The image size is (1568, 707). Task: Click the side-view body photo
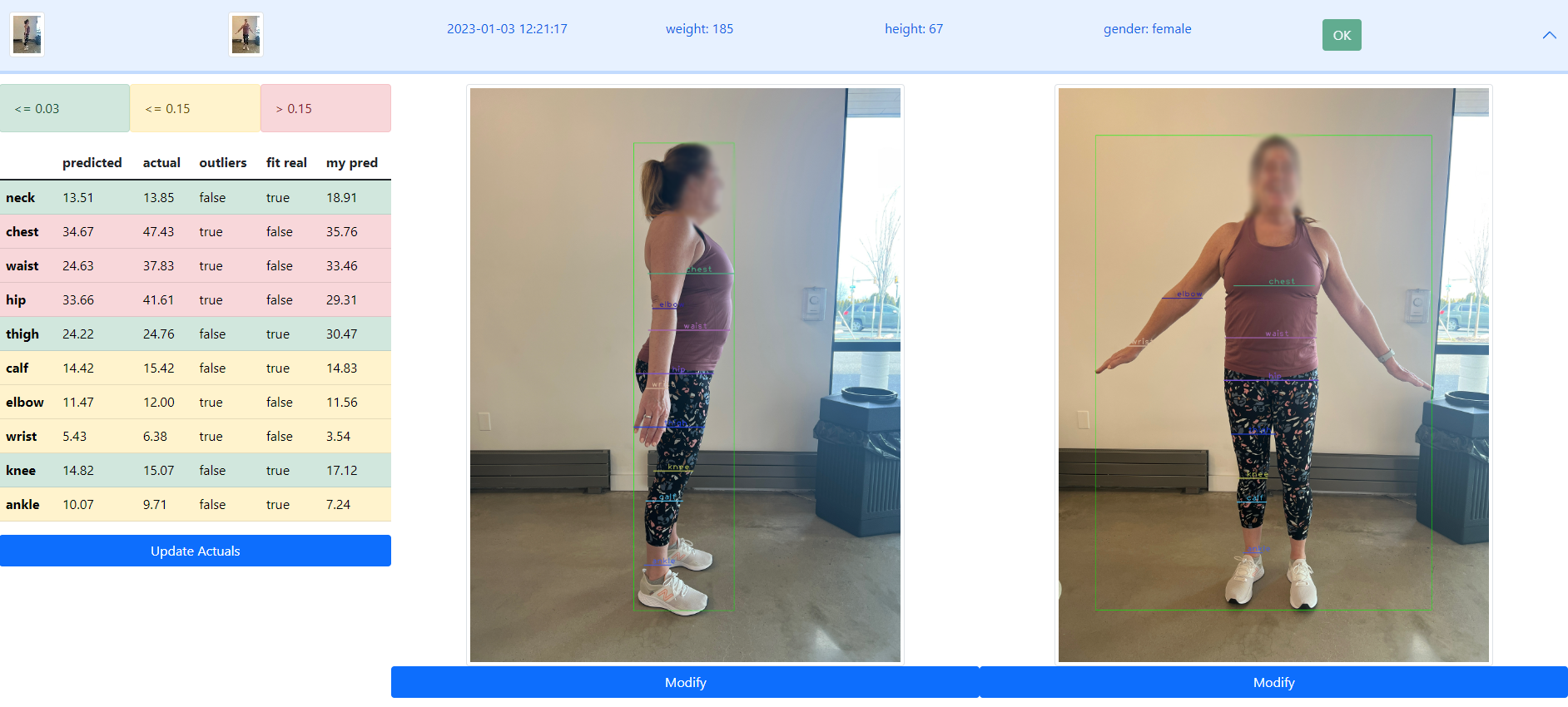(x=685, y=375)
